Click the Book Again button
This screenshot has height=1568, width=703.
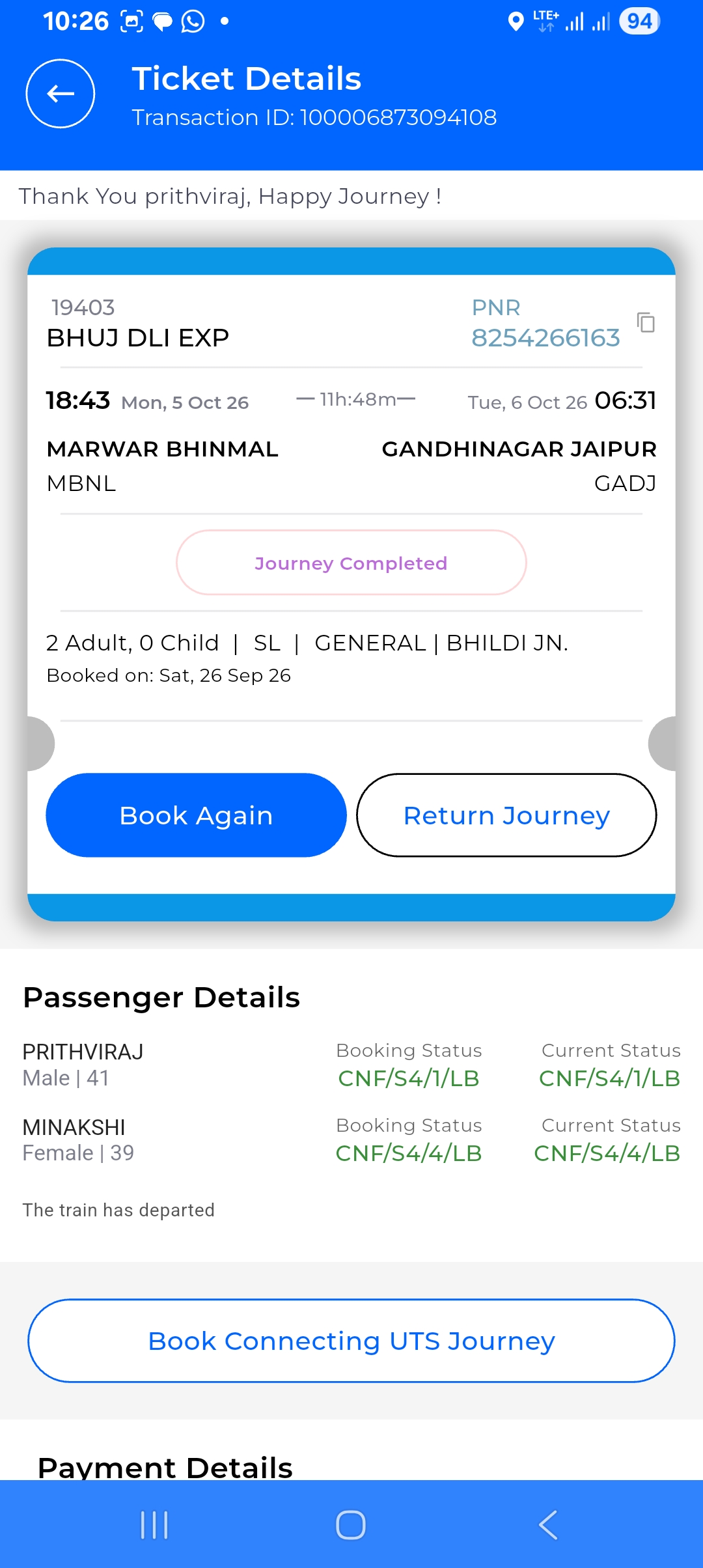196,815
